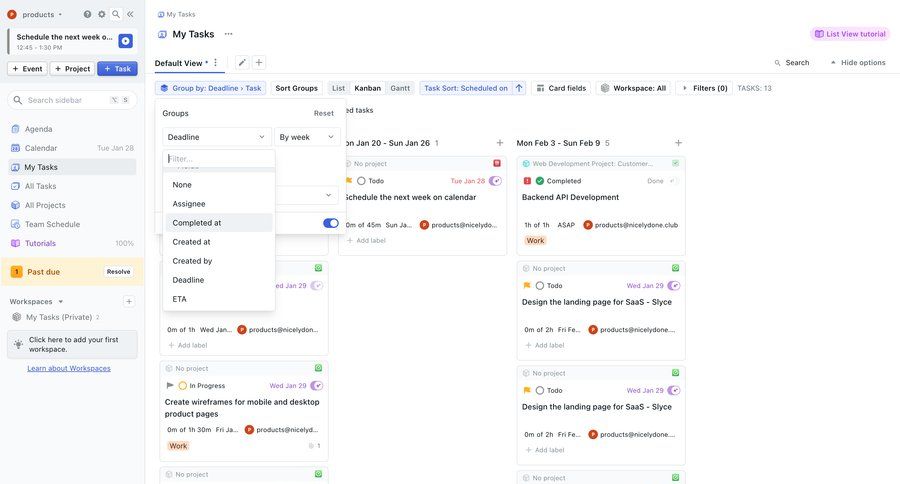
Task: Switch to the Kanban view
Action: (367, 88)
